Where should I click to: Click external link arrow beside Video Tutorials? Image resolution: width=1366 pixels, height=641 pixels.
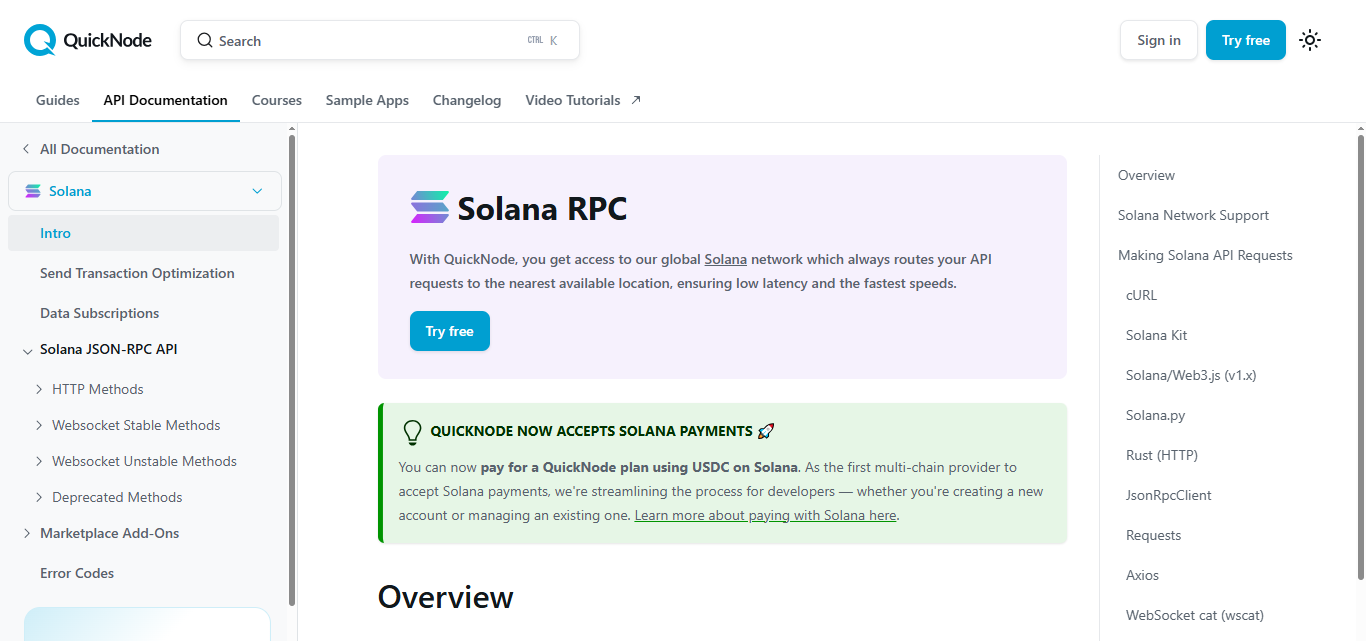click(x=636, y=100)
